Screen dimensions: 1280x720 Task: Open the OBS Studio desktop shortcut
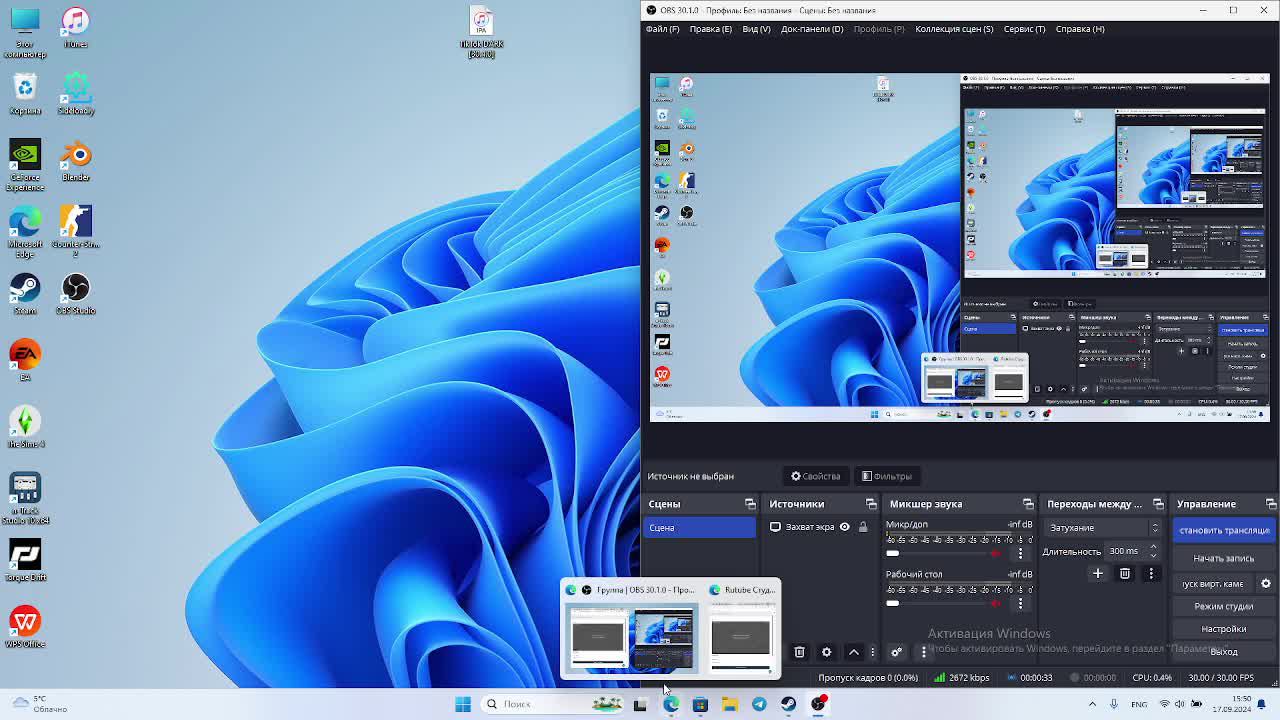tap(76, 294)
